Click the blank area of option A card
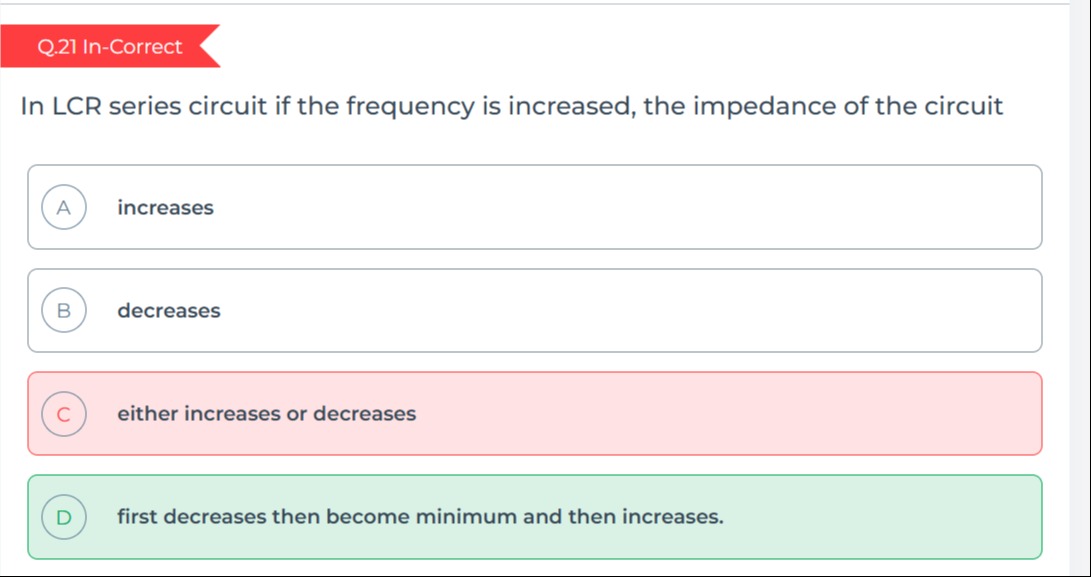The image size is (1091, 577). point(626,207)
